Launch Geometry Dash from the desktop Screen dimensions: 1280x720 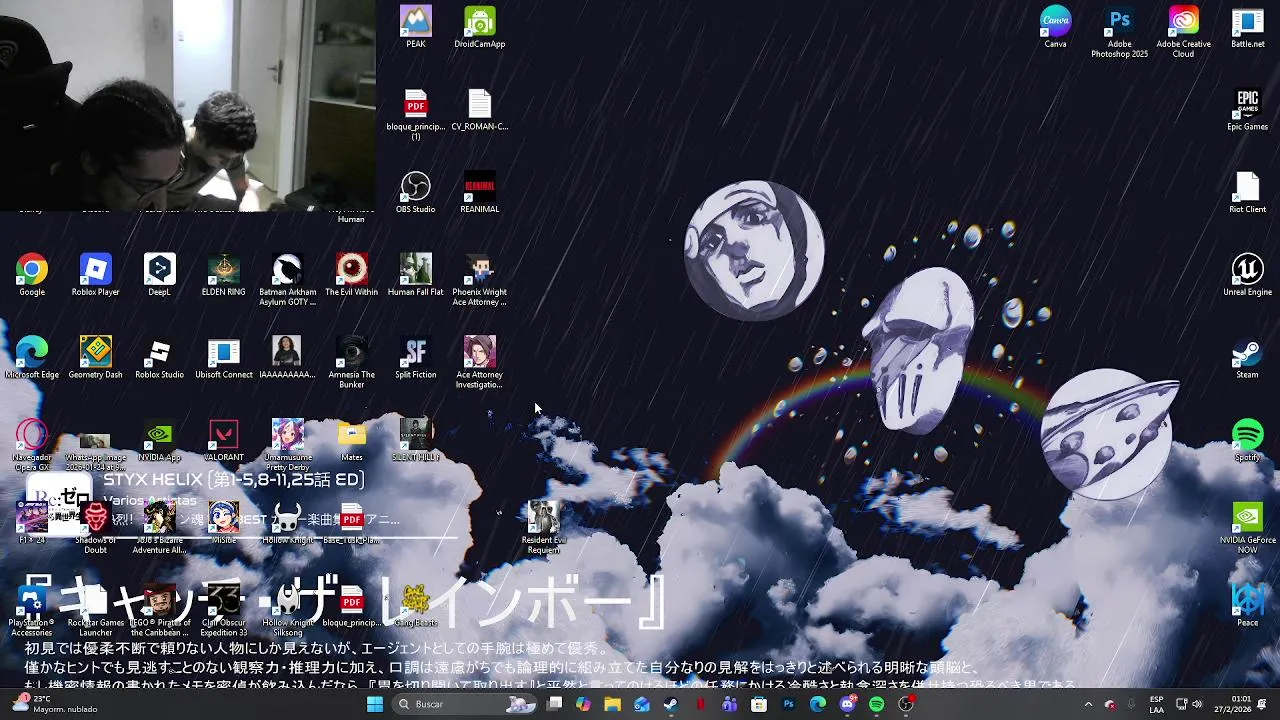pos(96,358)
